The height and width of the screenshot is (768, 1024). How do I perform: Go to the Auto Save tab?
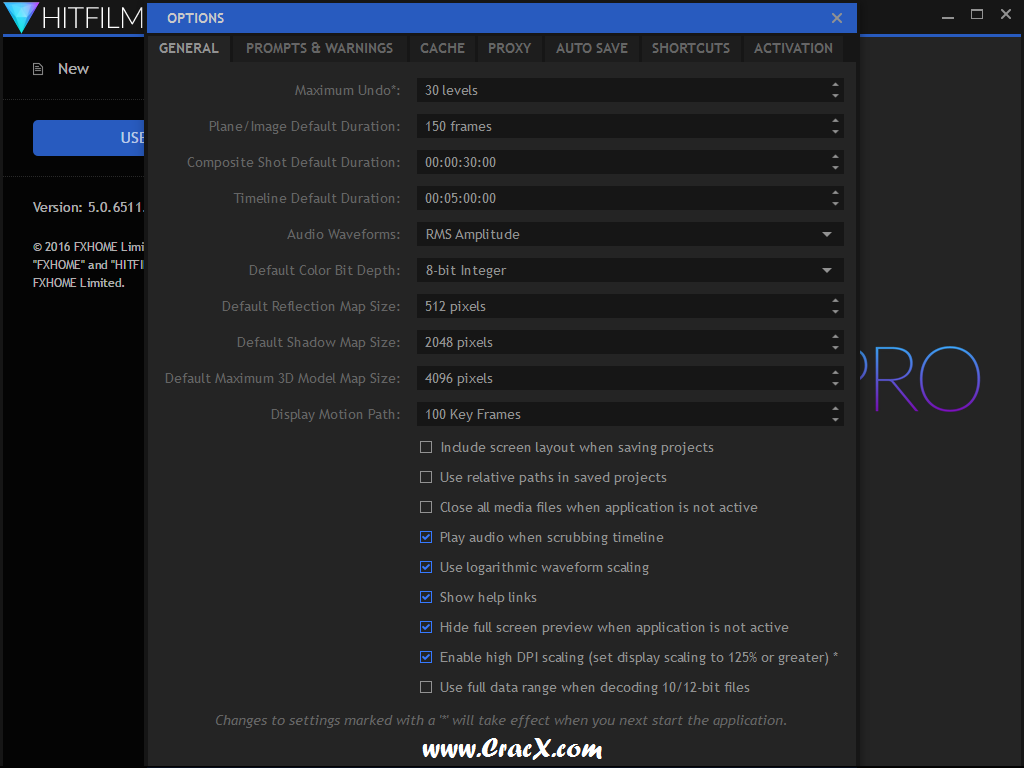(591, 48)
